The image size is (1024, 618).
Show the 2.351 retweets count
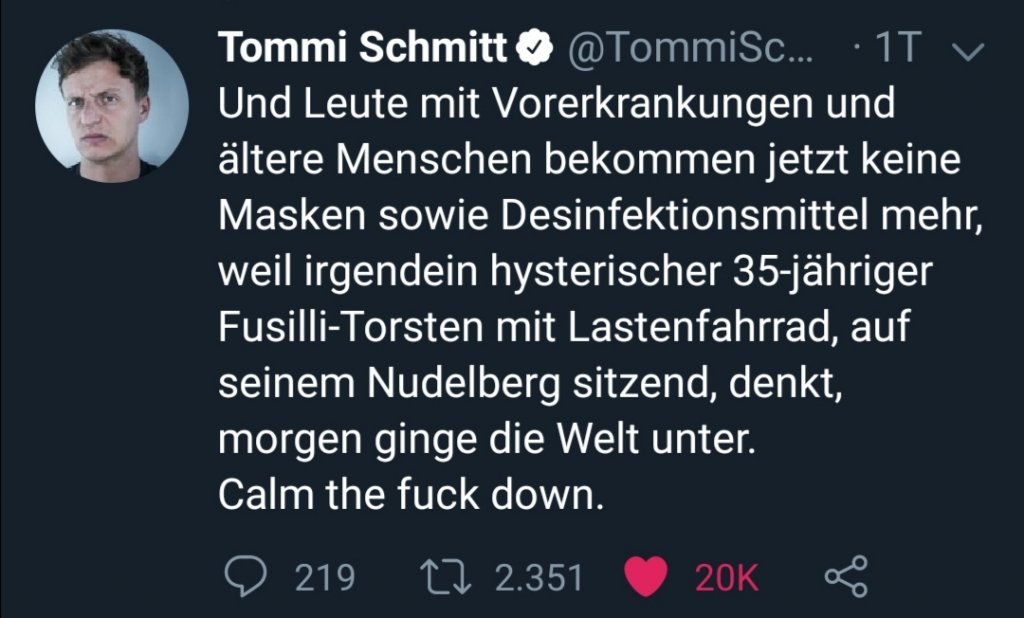539,577
